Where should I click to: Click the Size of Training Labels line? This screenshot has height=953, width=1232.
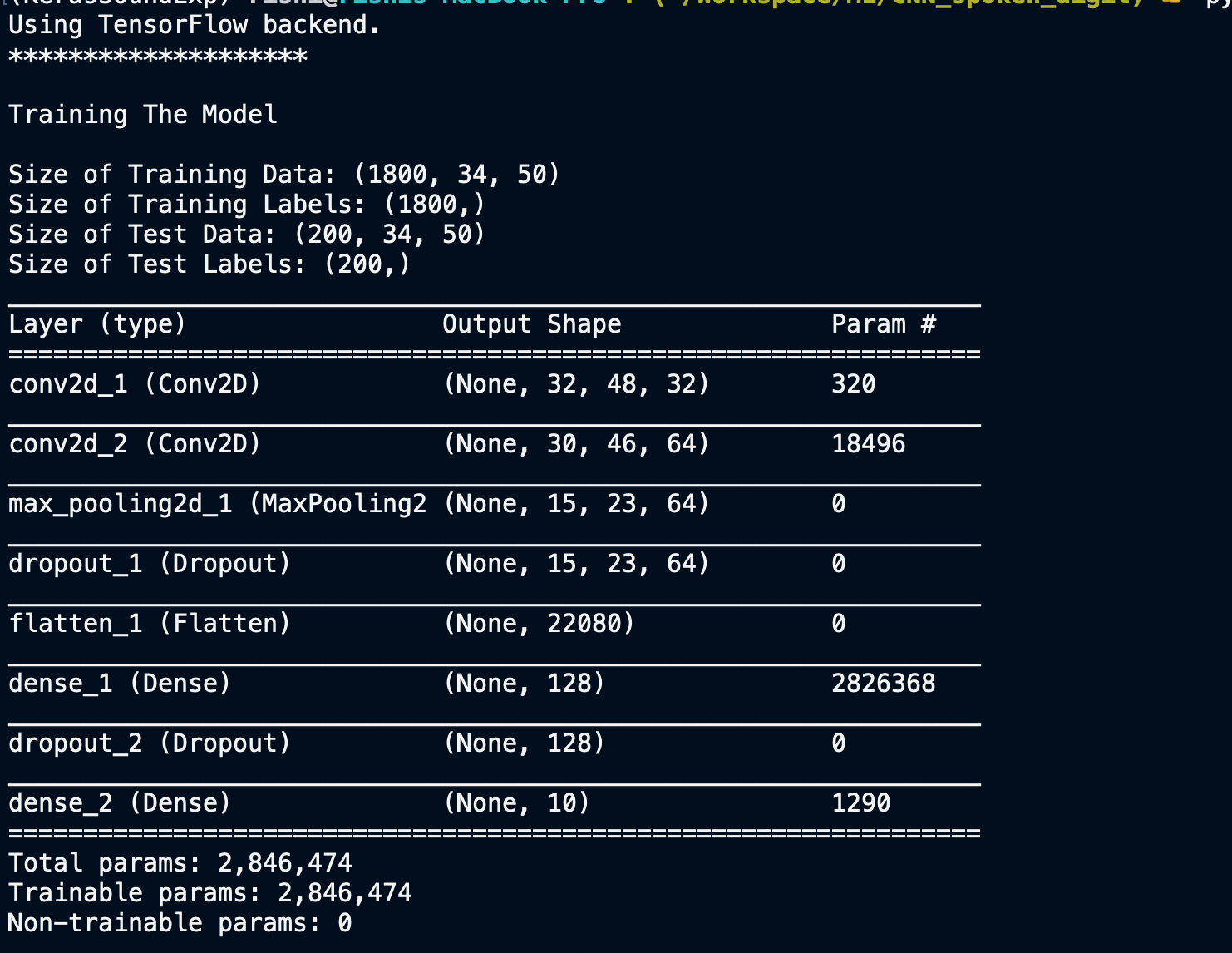pyautogui.click(x=247, y=205)
